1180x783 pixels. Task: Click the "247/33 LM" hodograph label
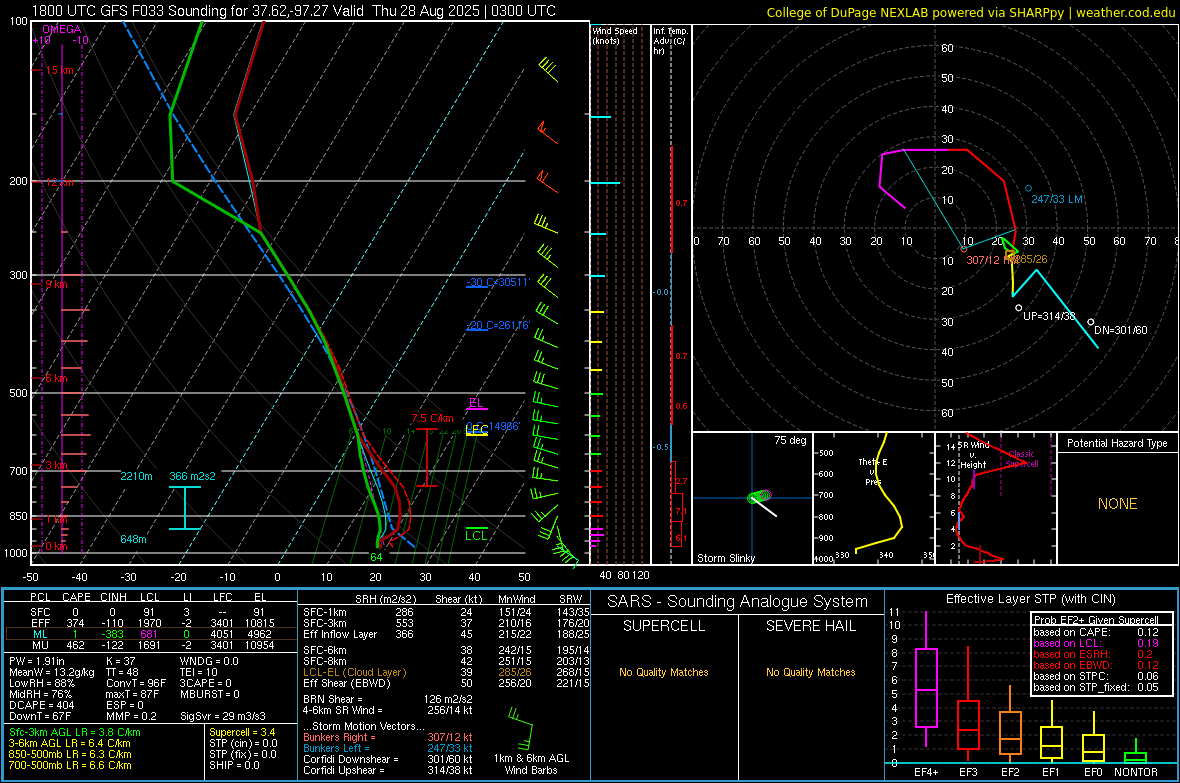point(1057,200)
